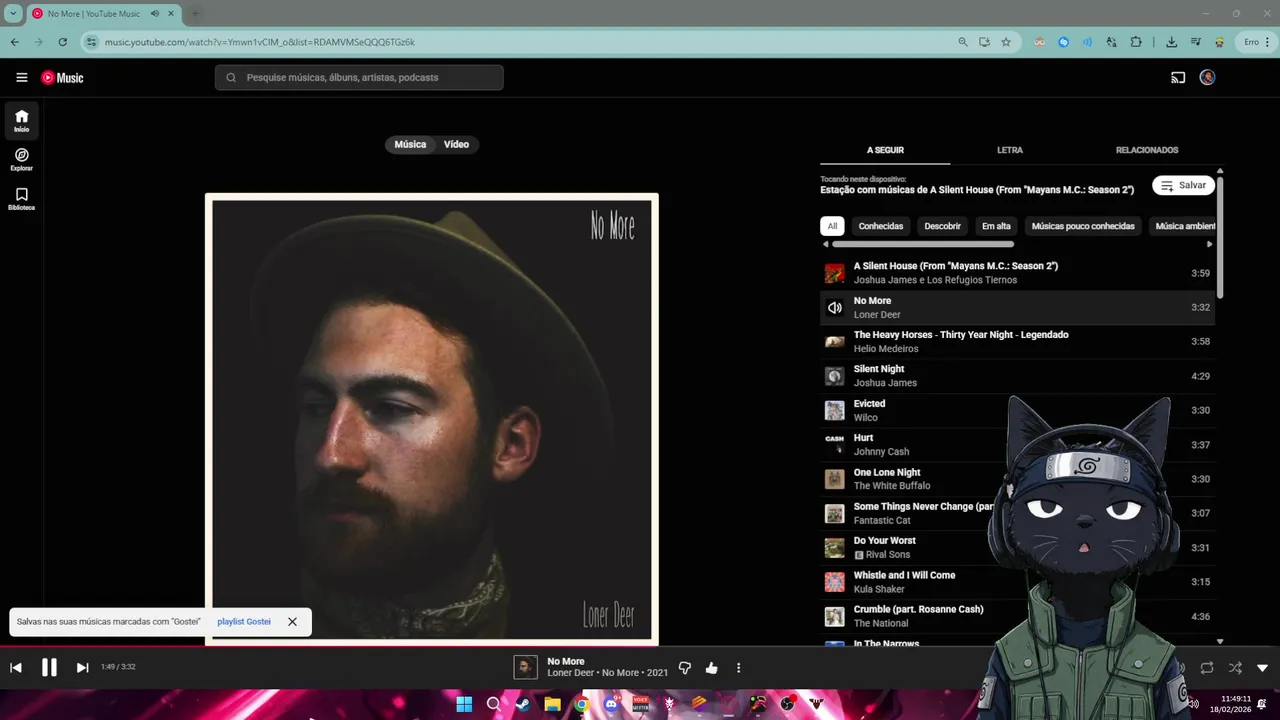This screenshot has width=1280, height=720.
Task: Play The Heavy Horses queue item
Action: pos(1017,342)
